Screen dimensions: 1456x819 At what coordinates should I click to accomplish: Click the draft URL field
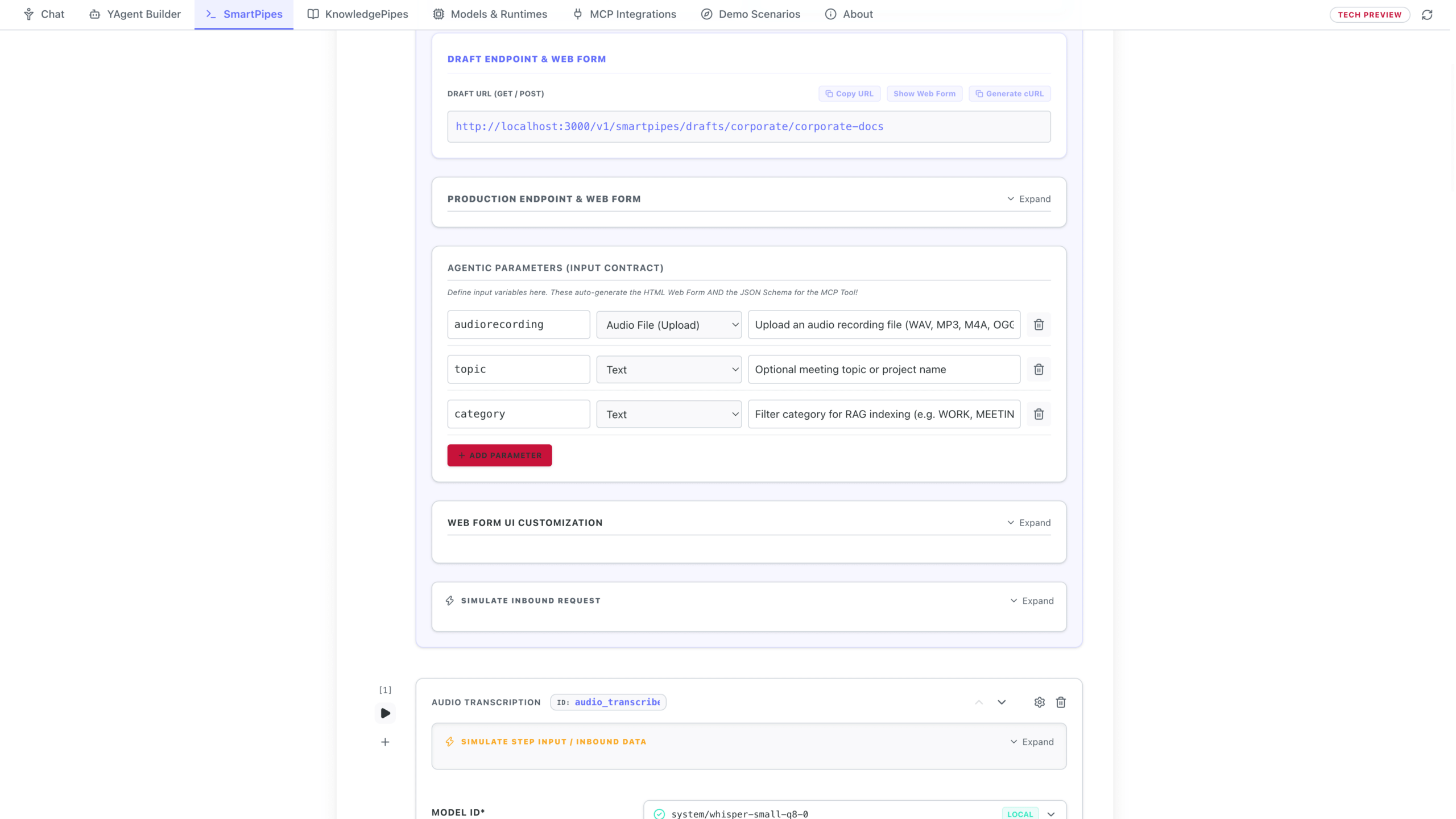[x=748, y=126]
